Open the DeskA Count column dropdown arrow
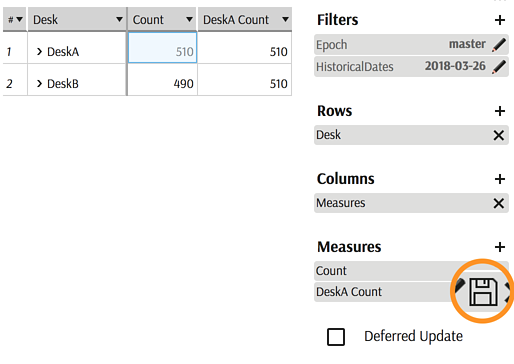This screenshot has width=514, height=364. 285,19
